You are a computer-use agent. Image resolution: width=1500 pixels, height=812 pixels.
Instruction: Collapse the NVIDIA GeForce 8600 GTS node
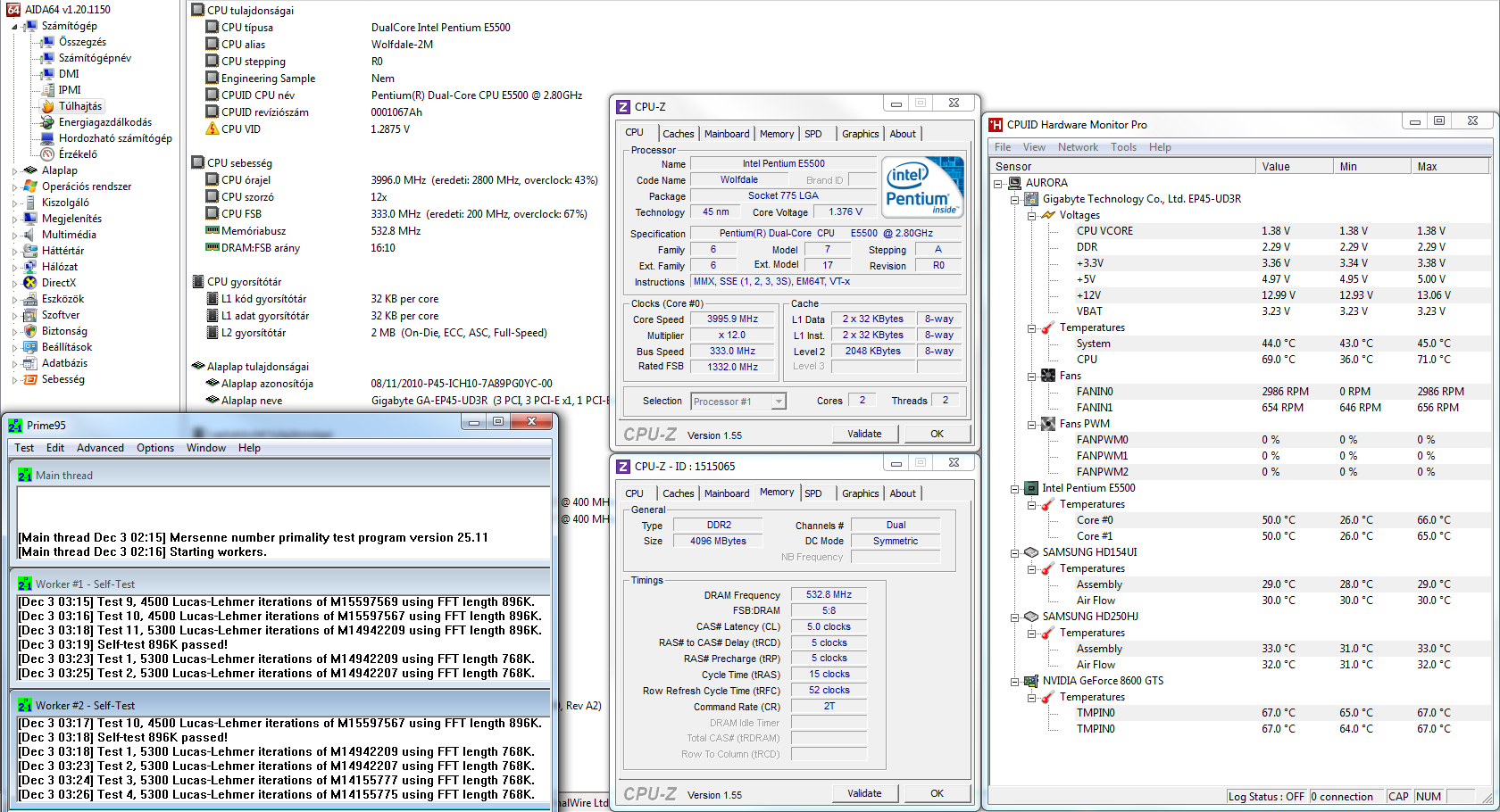pos(1015,682)
